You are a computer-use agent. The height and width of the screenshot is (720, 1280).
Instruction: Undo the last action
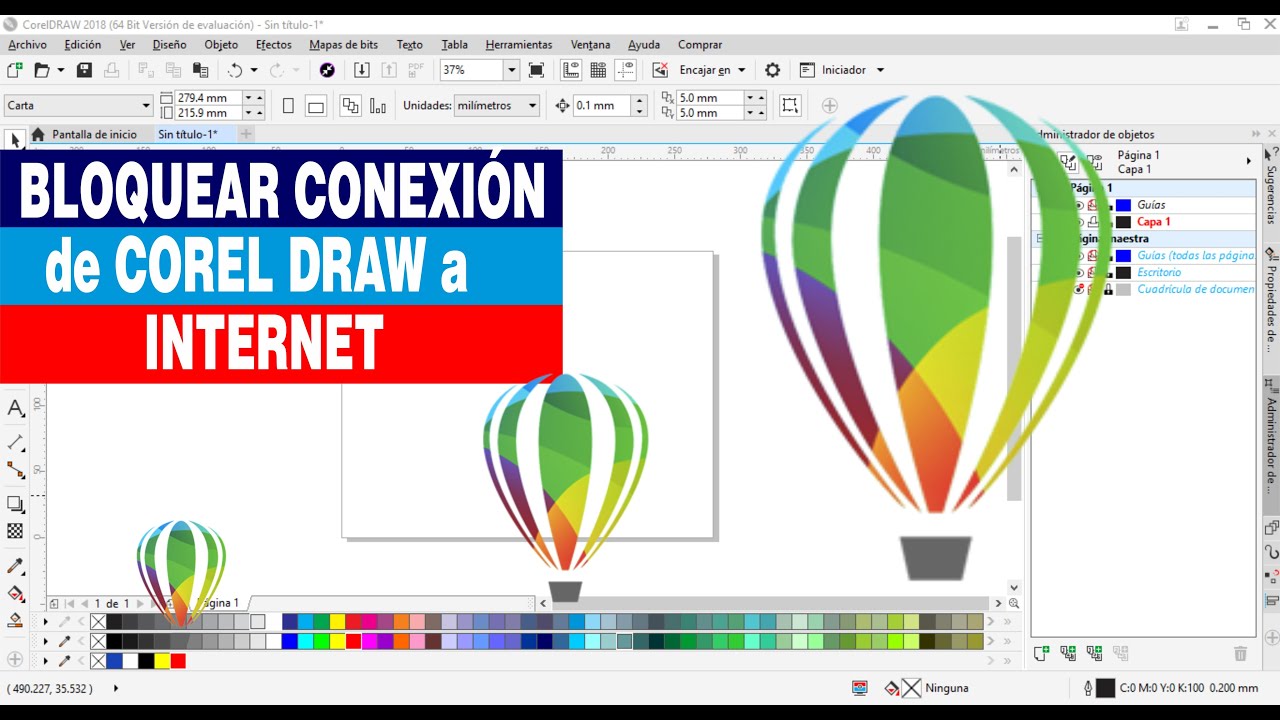[x=235, y=70]
